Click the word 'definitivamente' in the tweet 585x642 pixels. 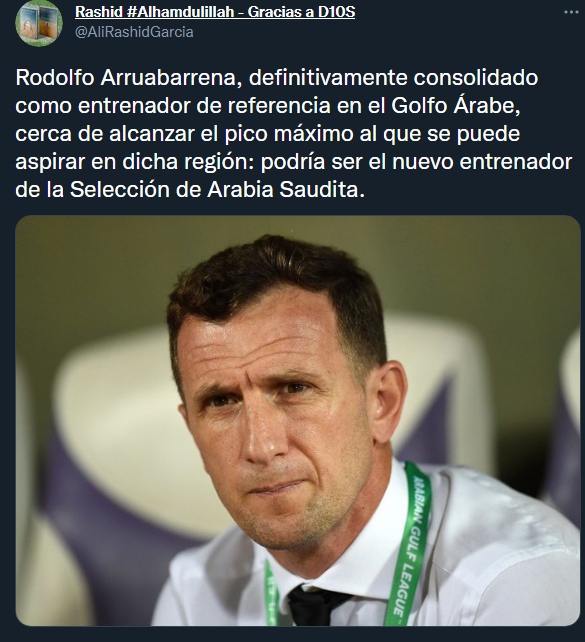click(328, 78)
